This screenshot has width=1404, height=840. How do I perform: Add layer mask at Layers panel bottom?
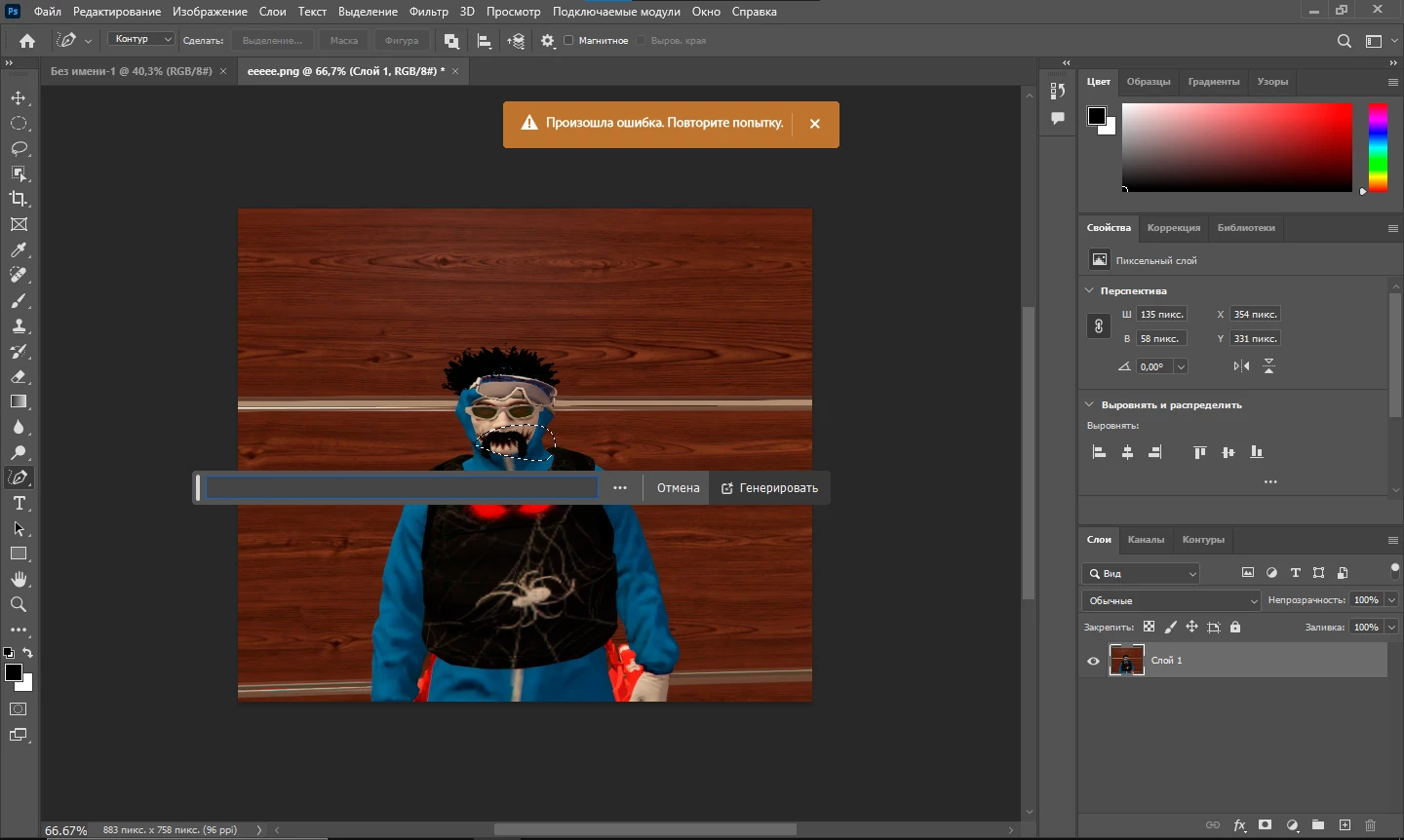[1266, 825]
